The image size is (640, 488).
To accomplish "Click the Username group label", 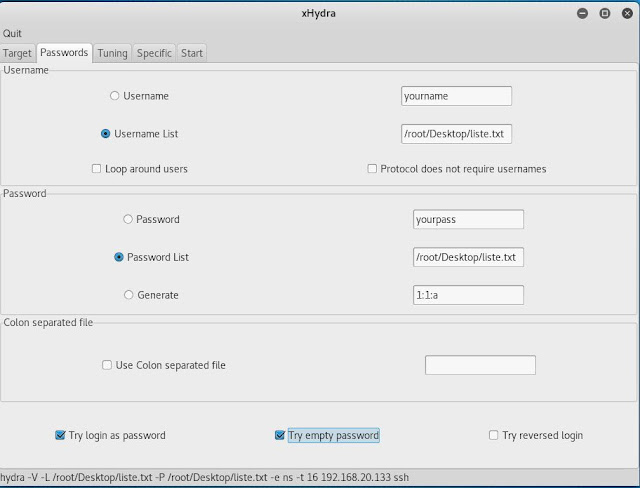I will [26, 70].
